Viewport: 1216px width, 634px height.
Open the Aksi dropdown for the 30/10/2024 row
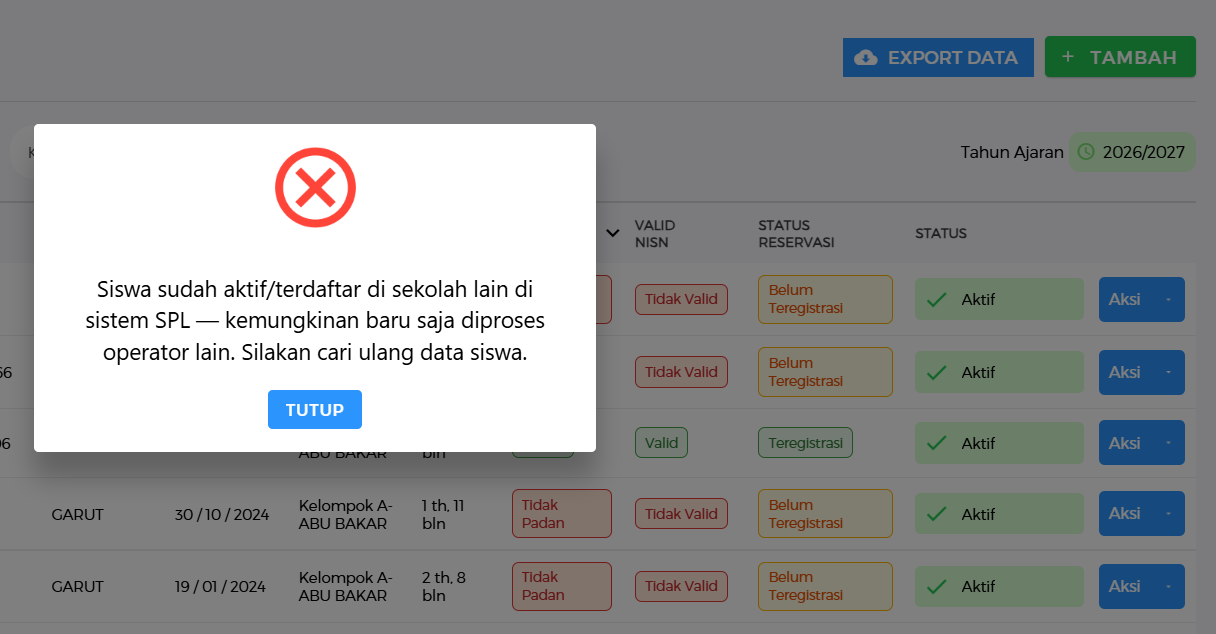[1141, 514]
